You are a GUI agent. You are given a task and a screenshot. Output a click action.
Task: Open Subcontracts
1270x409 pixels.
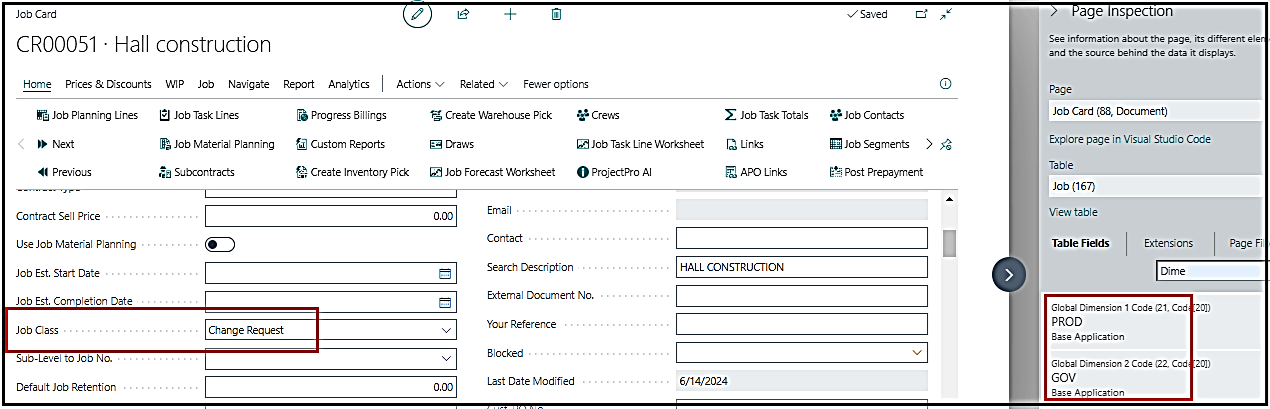coord(197,172)
